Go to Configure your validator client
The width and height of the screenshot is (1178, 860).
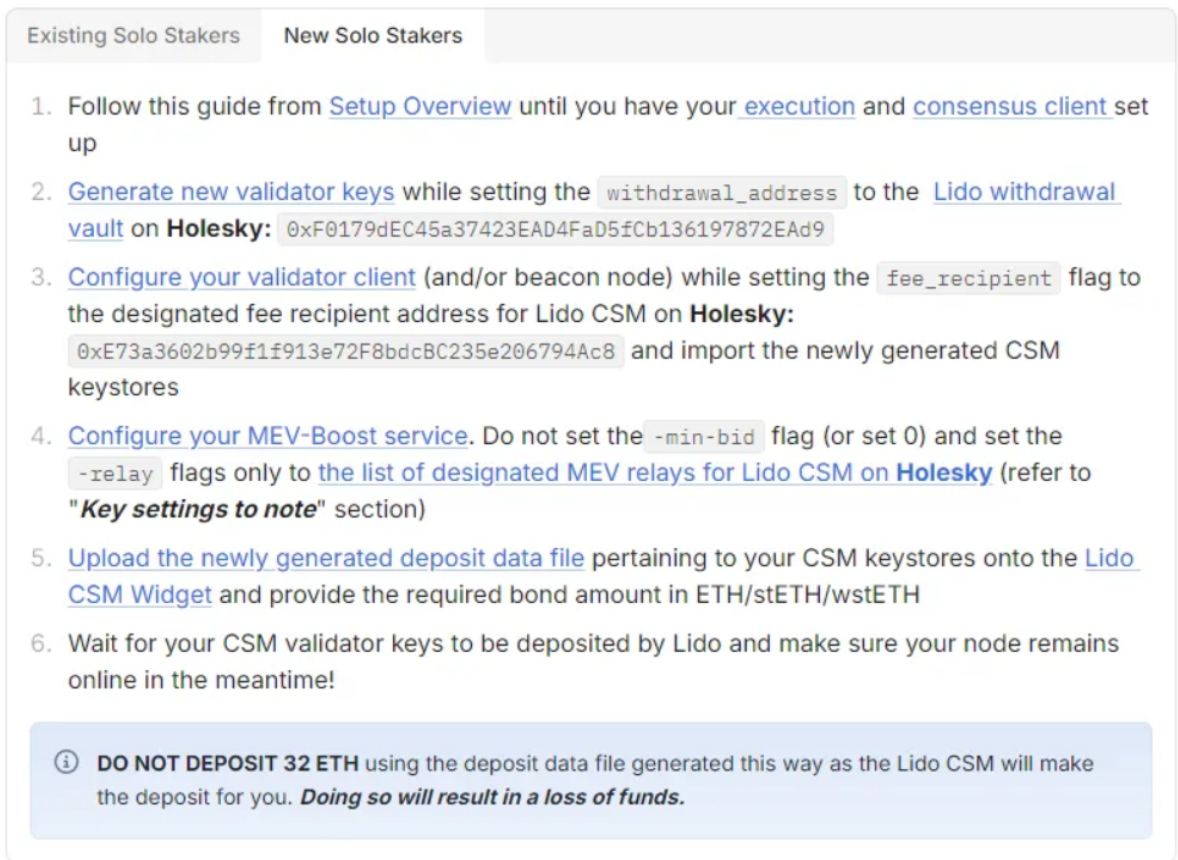241,277
